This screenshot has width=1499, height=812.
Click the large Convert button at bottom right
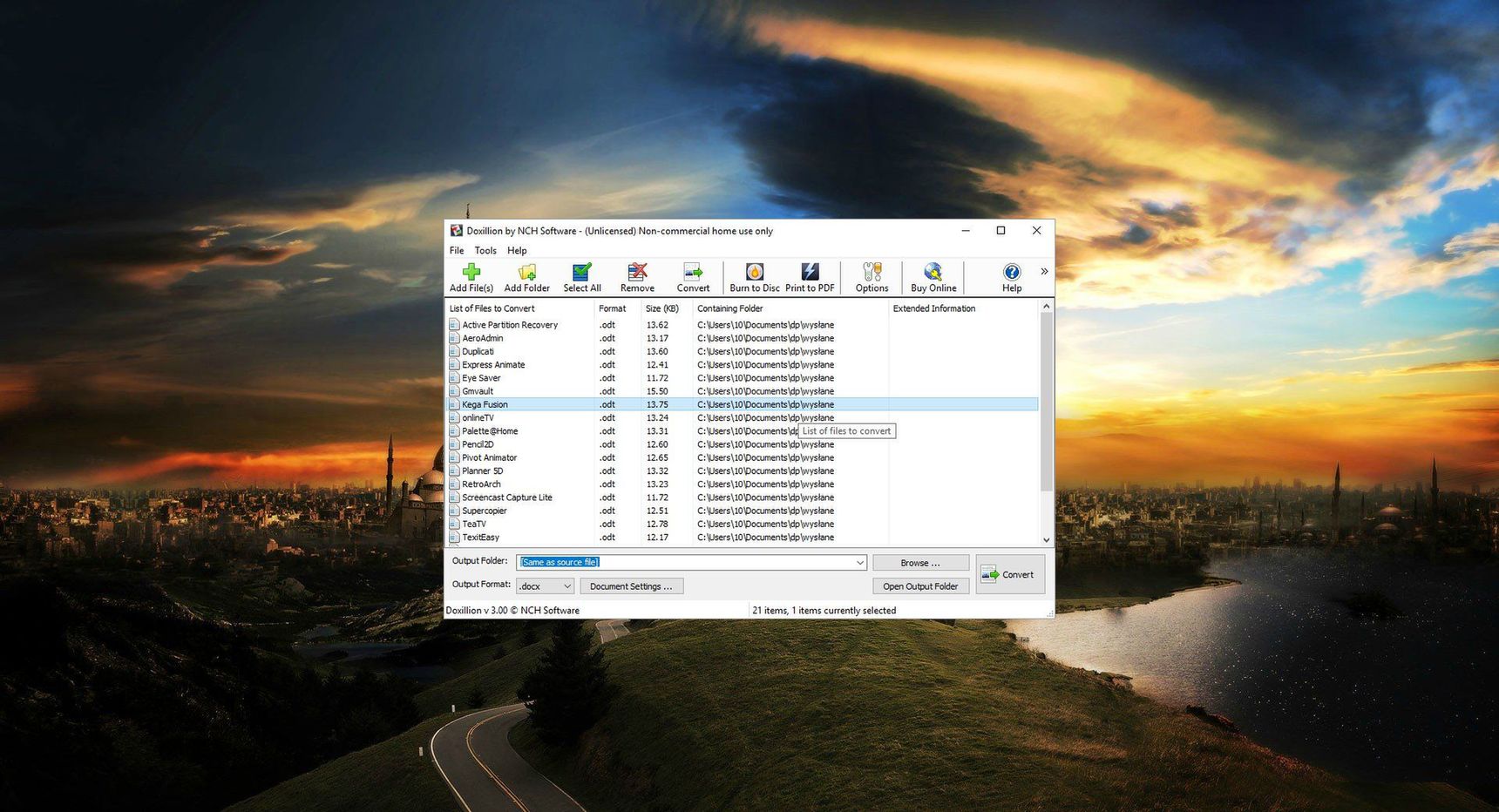[1010, 575]
